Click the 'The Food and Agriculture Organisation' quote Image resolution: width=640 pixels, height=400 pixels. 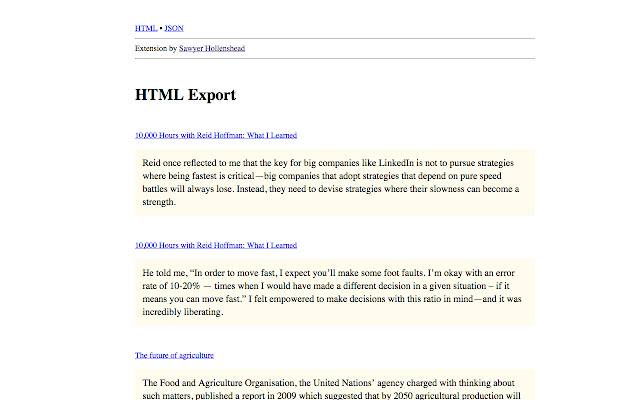[335, 385]
